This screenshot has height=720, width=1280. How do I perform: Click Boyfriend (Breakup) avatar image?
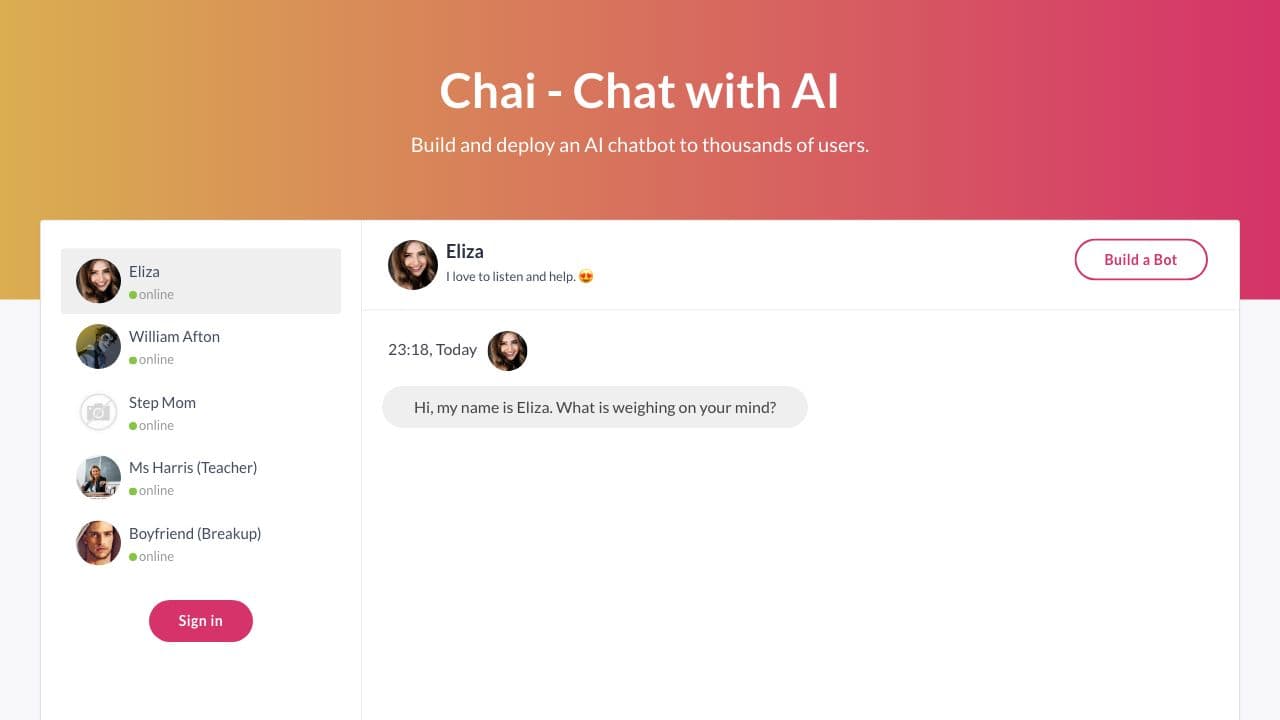click(x=98, y=543)
